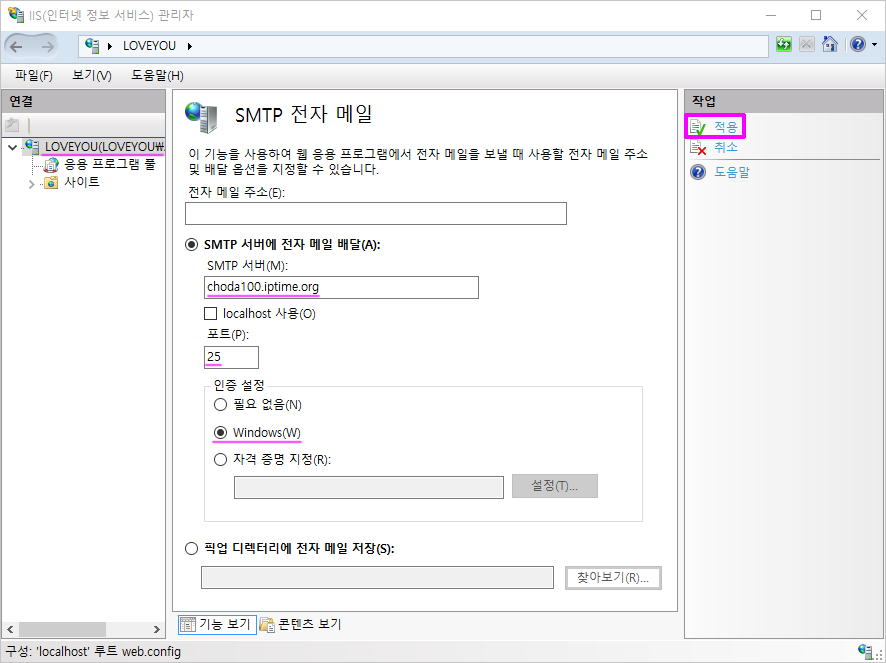
Task: Click the 전자 메일 주소 input field
Action: 374,213
